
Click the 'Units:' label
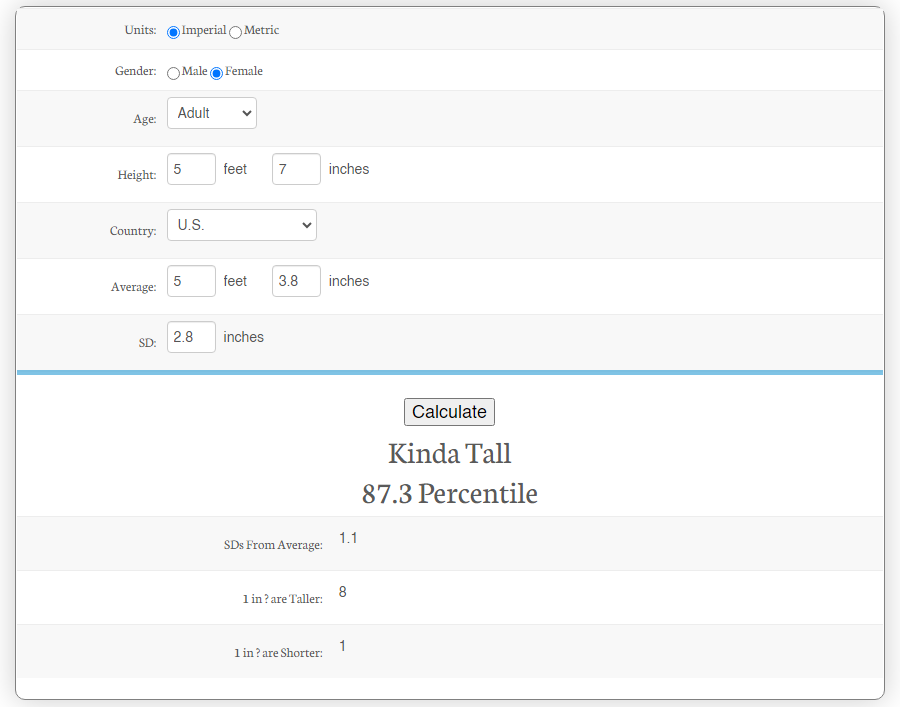(141, 30)
